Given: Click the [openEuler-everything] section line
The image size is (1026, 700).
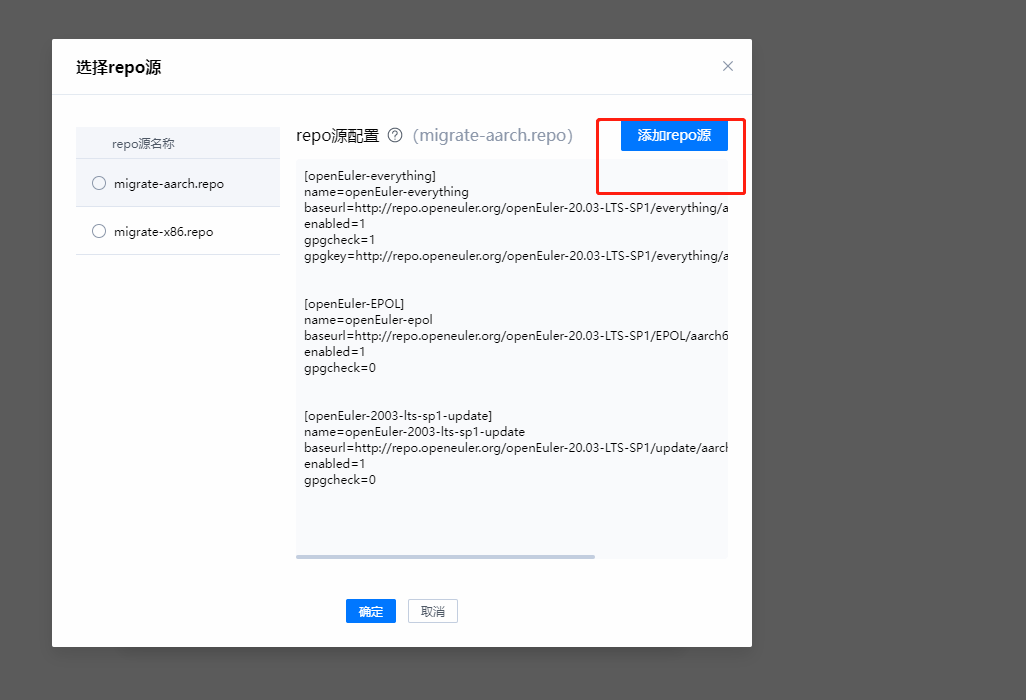Looking at the screenshot, I should [370, 176].
